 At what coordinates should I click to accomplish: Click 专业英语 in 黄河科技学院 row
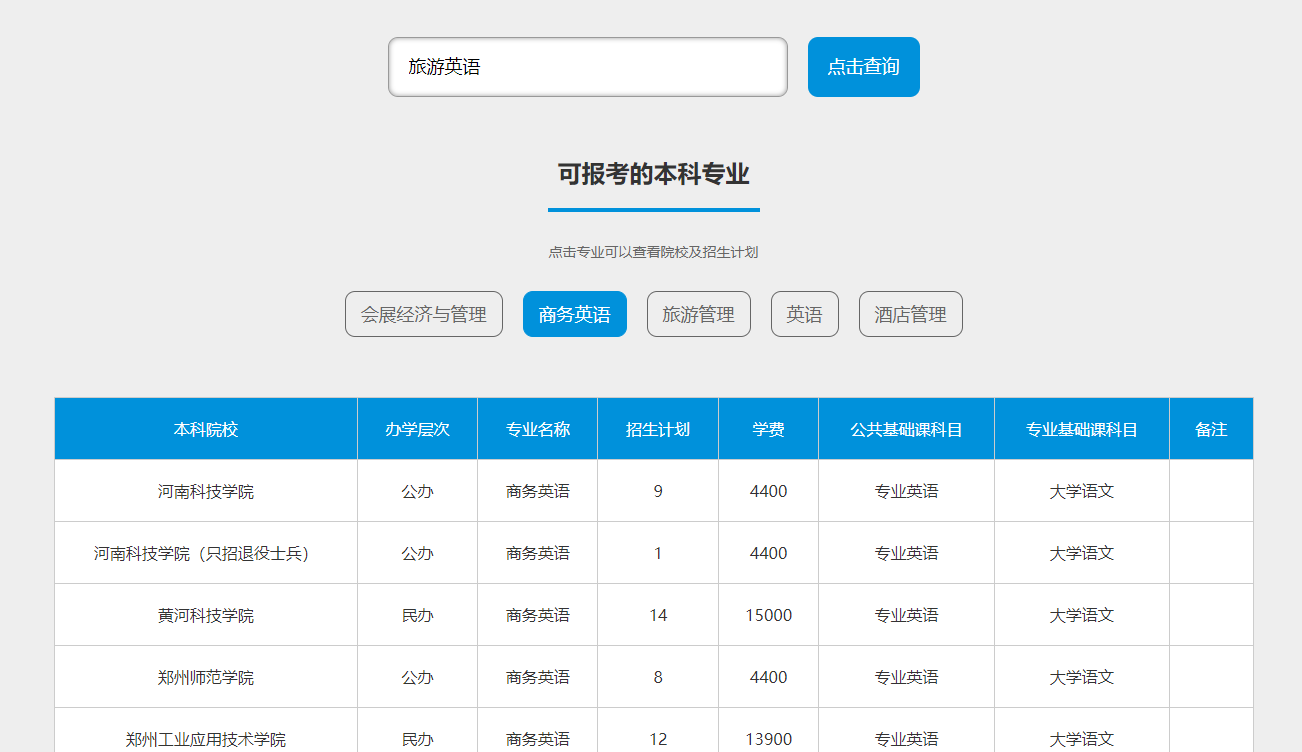[x=907, y=615]
